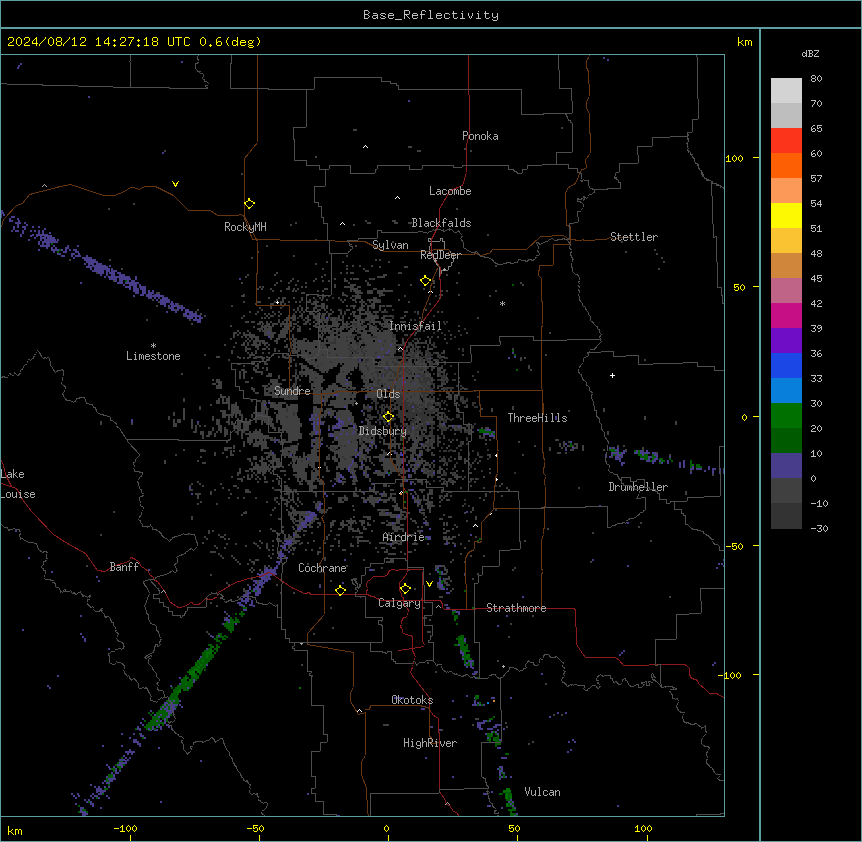Click the Base_Reflectivity title text
This screenshot has width=862, height=842.
tap(431, 15)
